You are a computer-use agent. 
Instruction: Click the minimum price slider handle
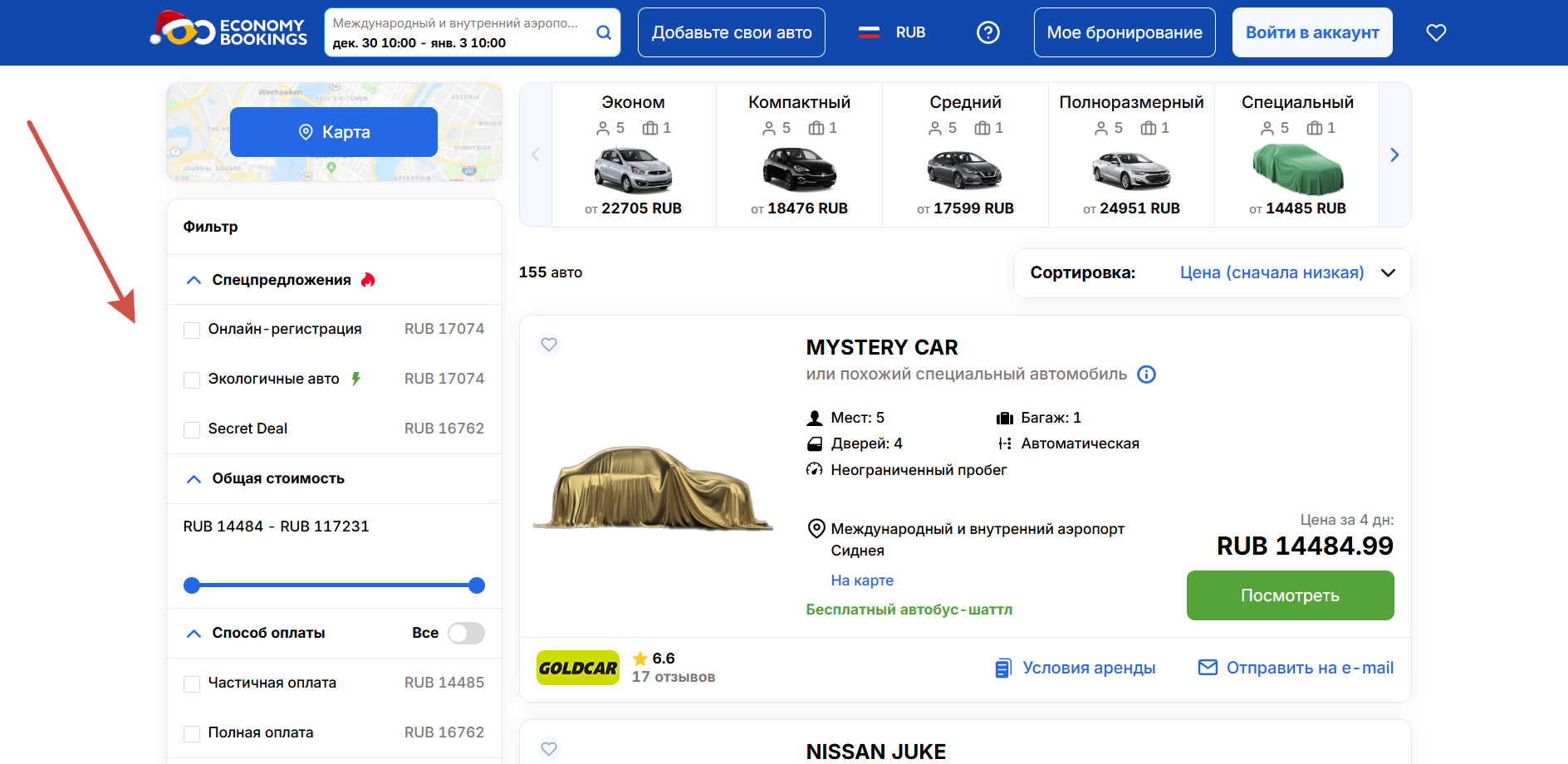tap(192, 585)
